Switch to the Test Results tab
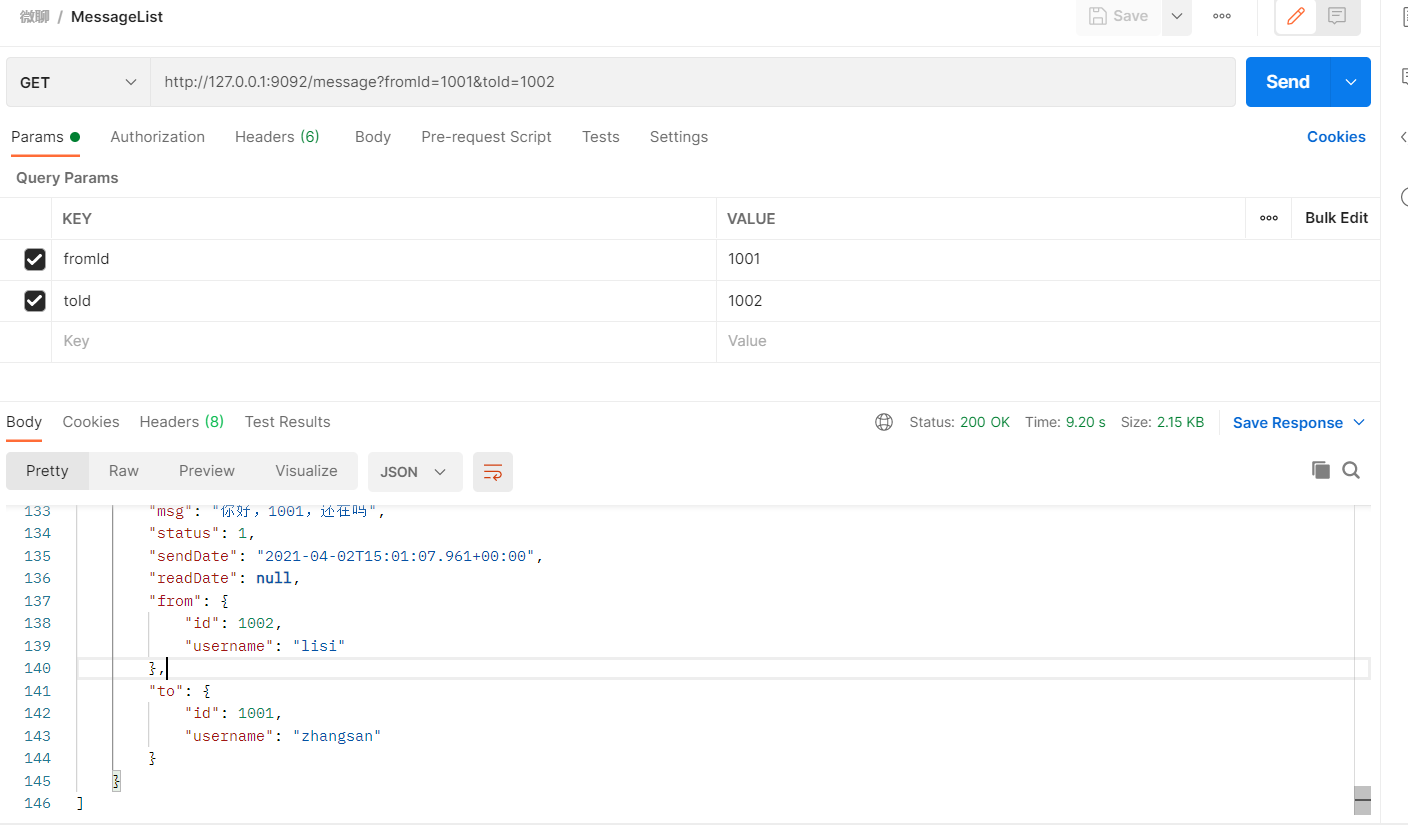The height and width of the screenshot is (826, 1408). pyautogui.click(x=287, y=422)
